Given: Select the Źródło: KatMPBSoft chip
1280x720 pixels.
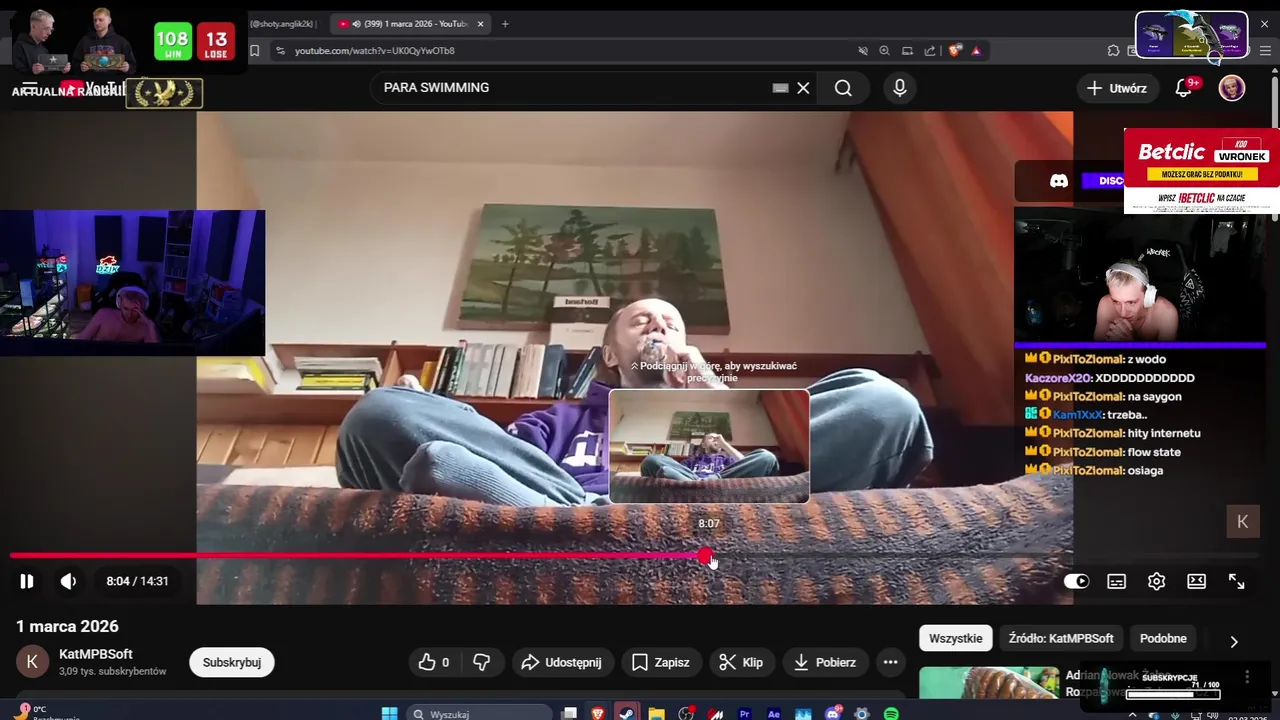Looking at the screenshot, I should click(x=1061, y=638).
